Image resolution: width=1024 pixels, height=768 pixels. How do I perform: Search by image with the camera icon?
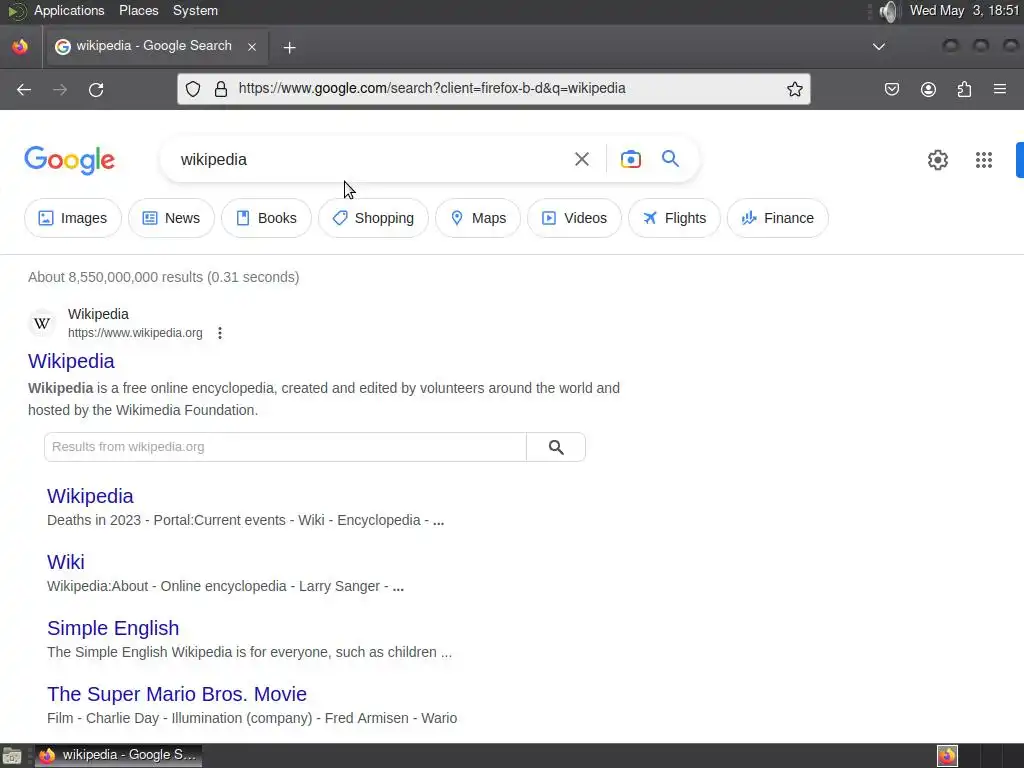coord(630,159)
